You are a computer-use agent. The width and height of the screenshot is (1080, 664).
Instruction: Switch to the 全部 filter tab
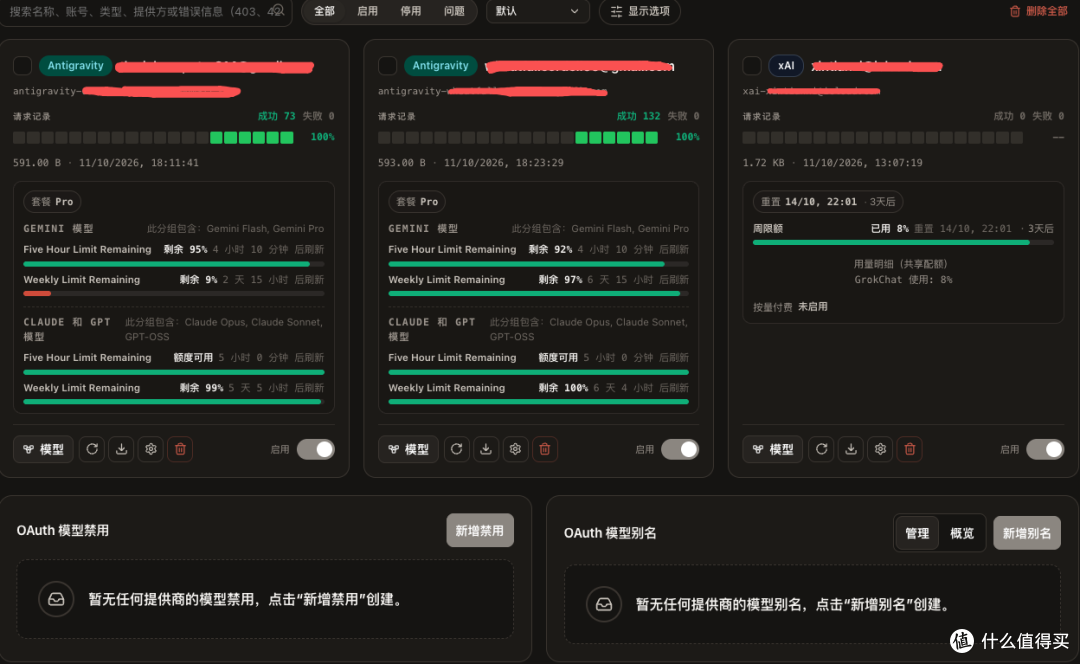tap(324, 11)
